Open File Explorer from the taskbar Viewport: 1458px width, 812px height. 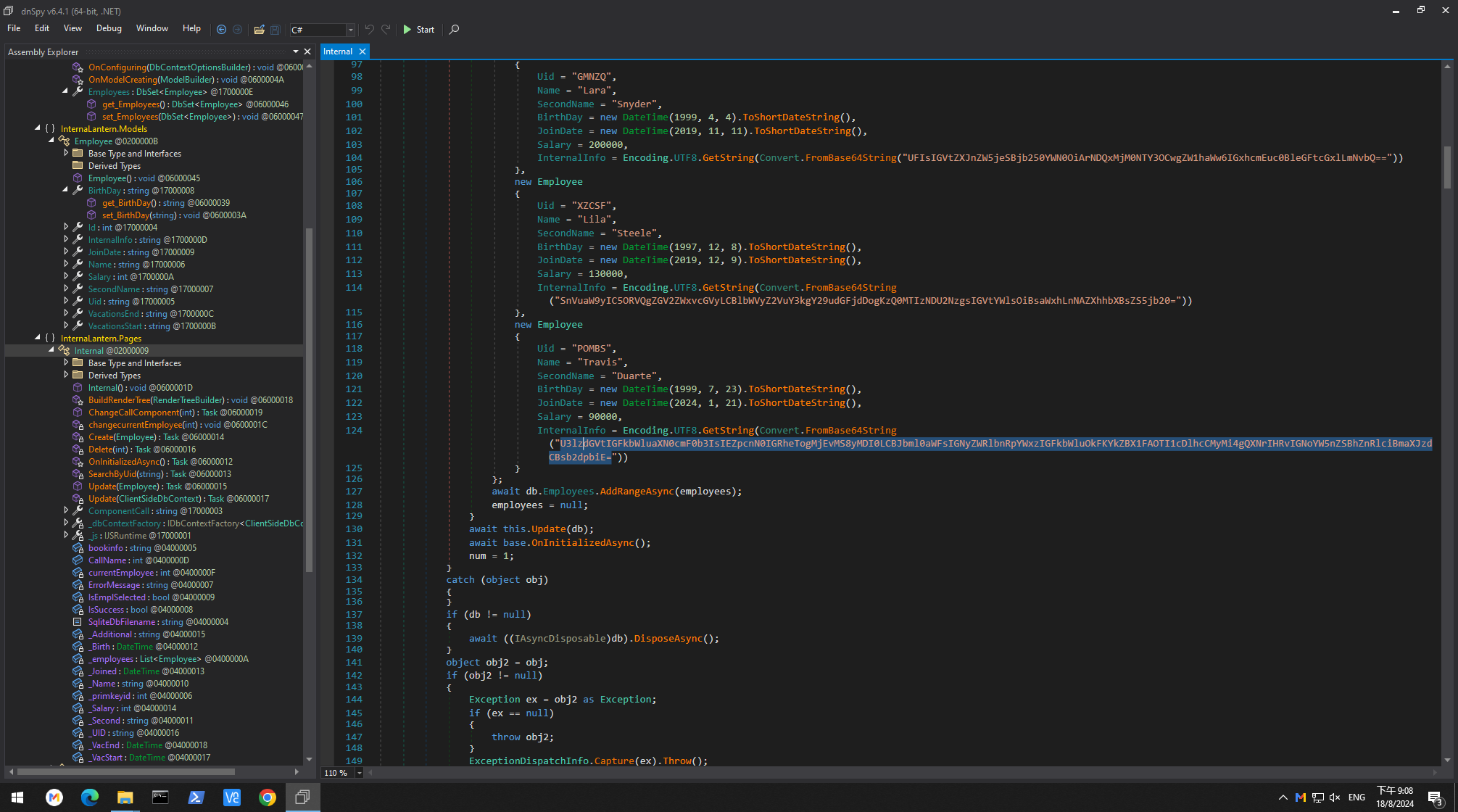click(x=125, y=797)
